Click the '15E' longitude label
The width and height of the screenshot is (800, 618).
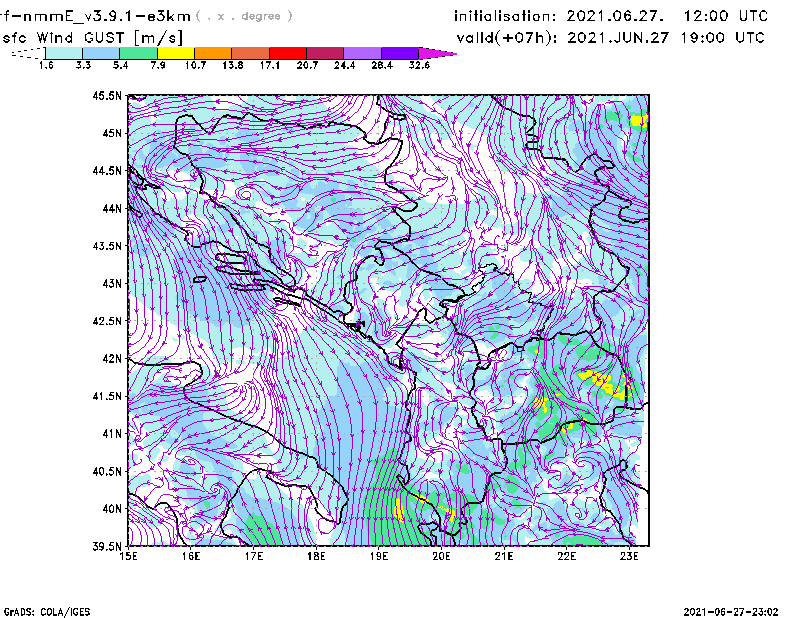click(x=128, y=556)
